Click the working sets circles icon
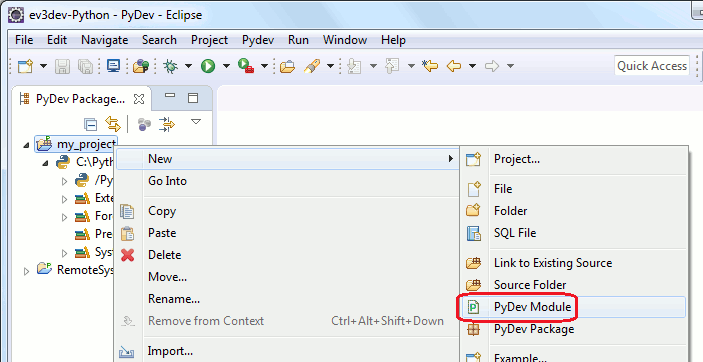Viewport: 703px width, 362px height. tap(144, 124)
